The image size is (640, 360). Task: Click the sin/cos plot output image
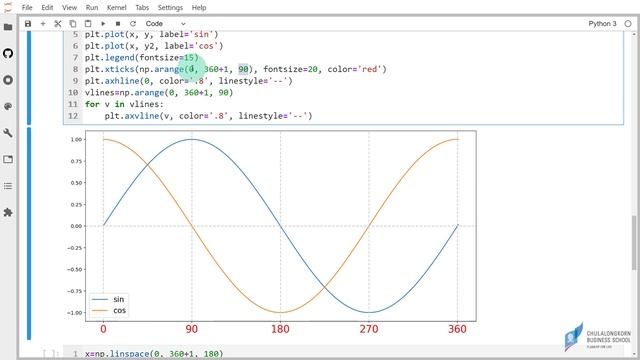tap(272, 233)
